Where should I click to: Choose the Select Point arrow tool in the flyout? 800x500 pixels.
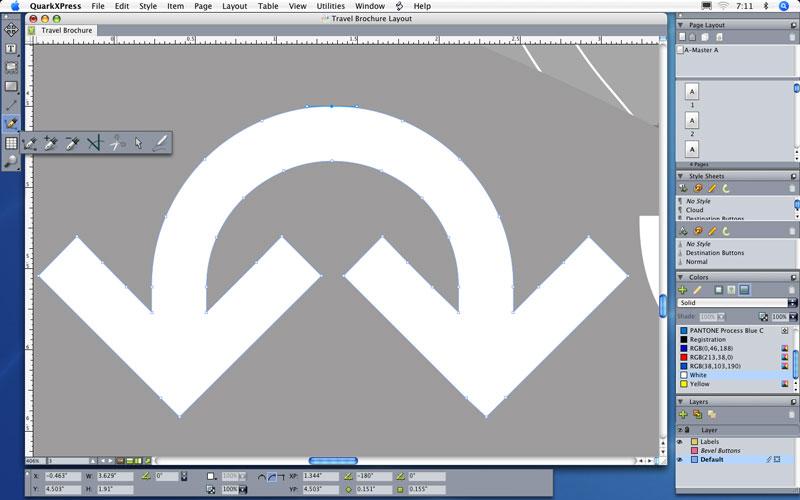pos(138,143)
